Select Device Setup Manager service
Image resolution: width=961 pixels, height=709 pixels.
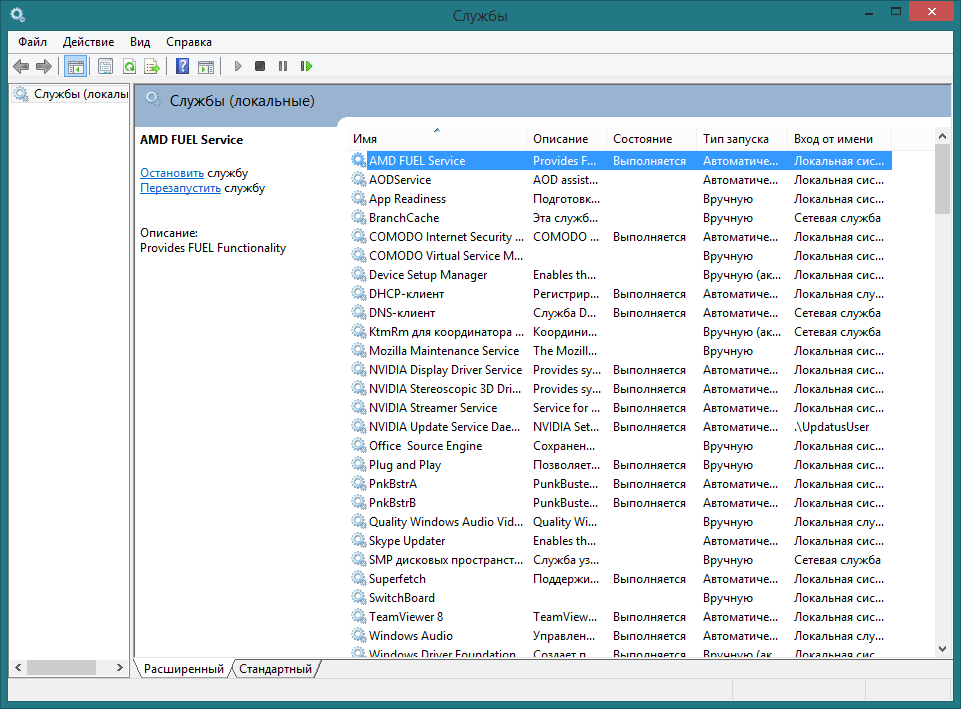click(428, 275)
